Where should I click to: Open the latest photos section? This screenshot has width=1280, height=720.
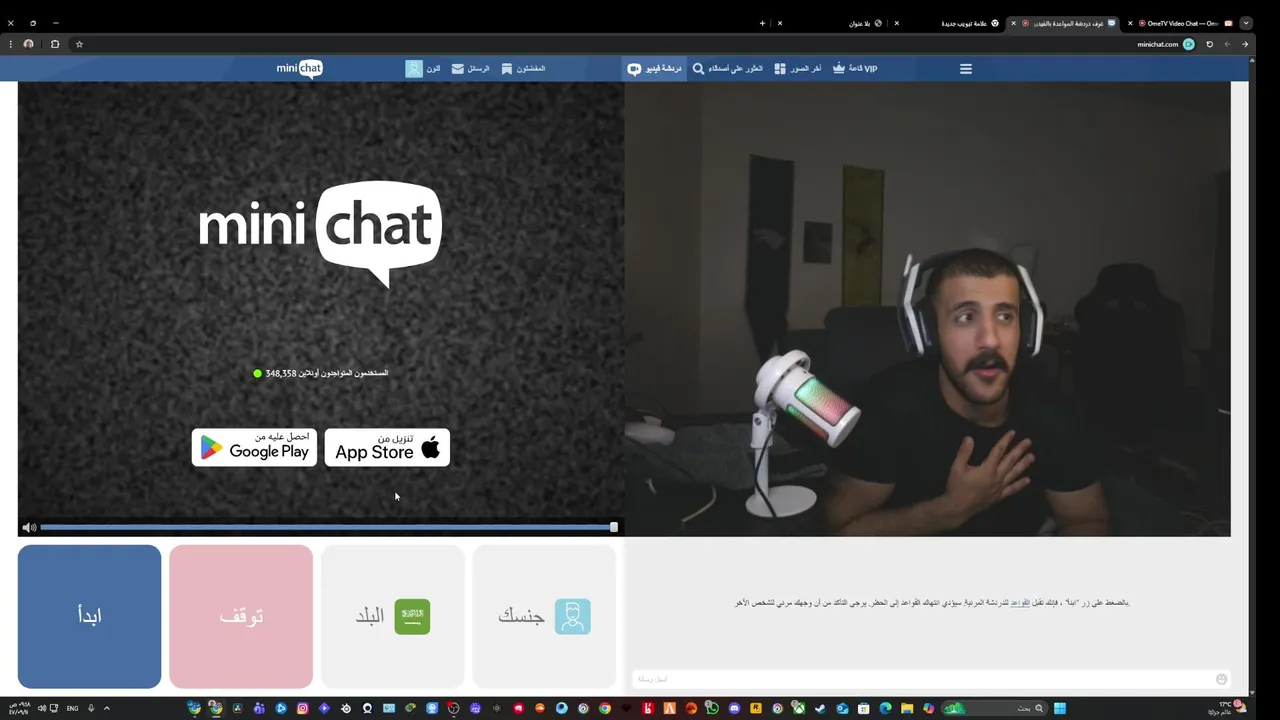797,69
